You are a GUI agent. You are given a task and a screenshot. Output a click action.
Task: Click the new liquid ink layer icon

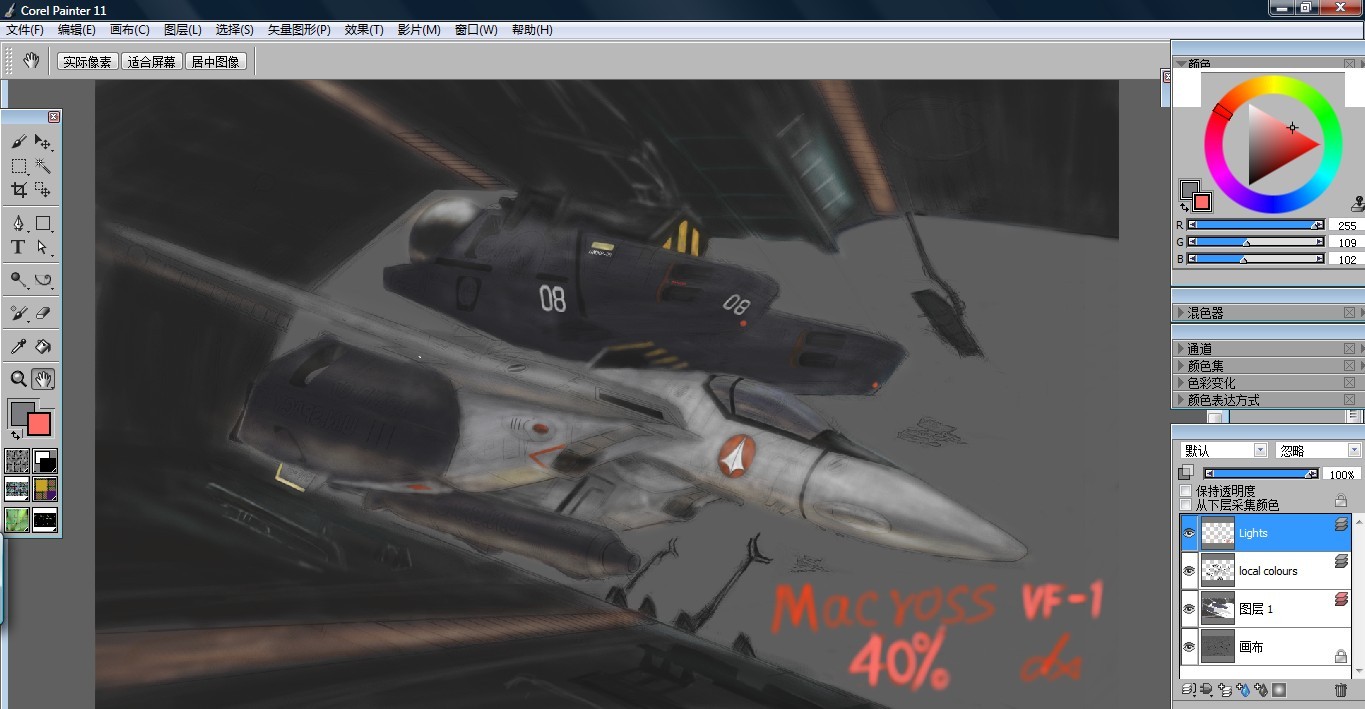[1261, 690]
